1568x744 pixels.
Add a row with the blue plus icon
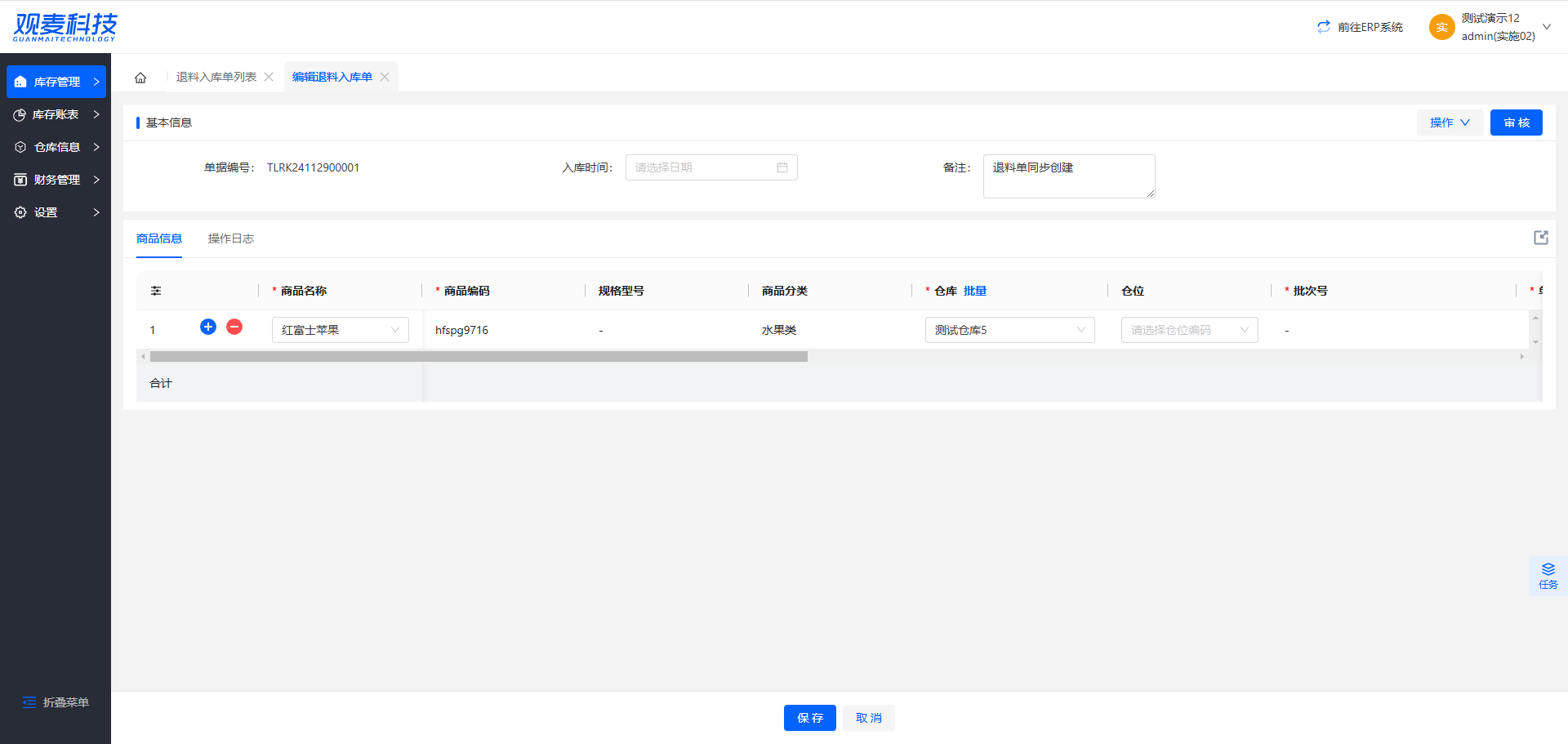click(208, 327)
